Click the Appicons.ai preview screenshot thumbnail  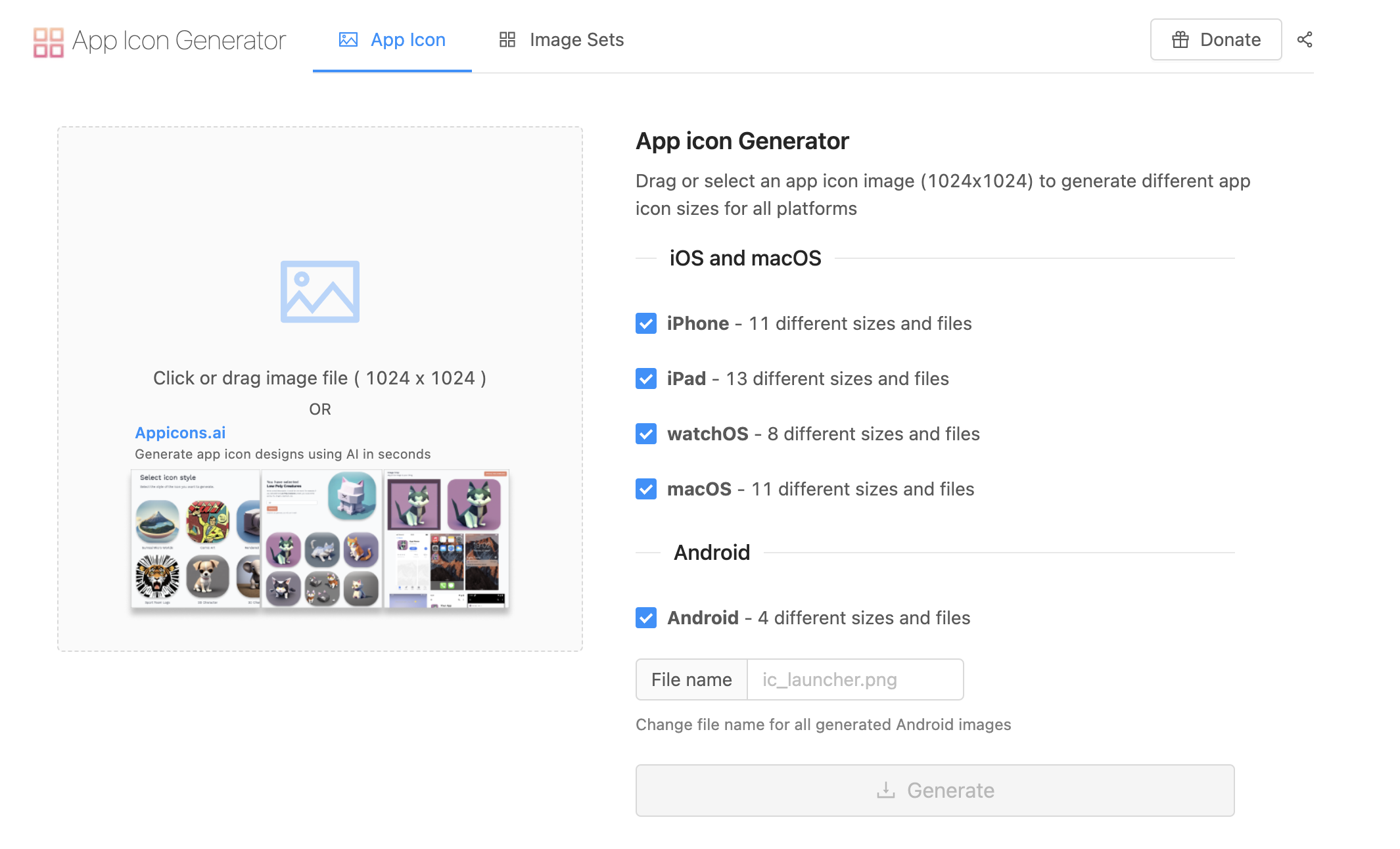pyautogui.click(x=320, y=539)
